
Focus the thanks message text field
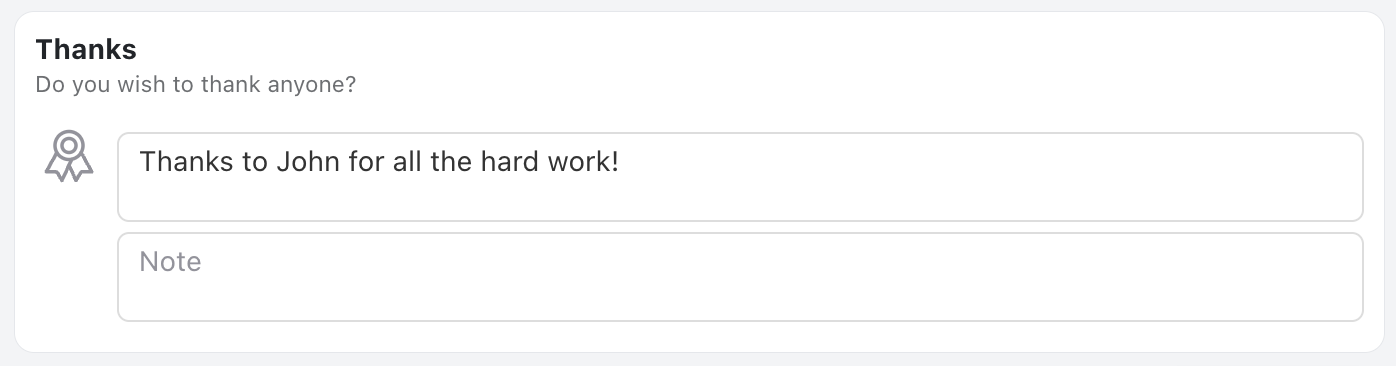[x=740, y=177]
